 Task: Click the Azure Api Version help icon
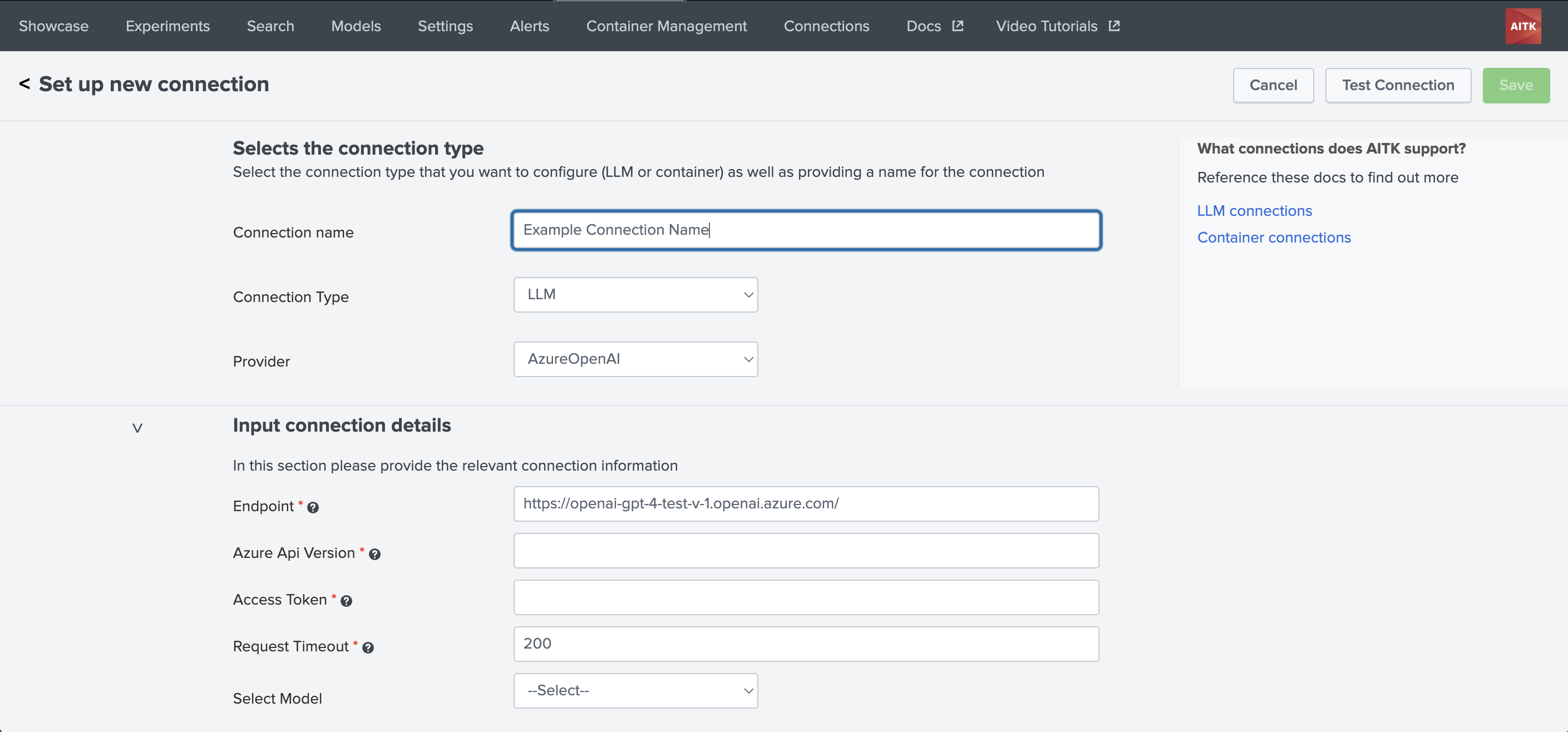(375, 553)
